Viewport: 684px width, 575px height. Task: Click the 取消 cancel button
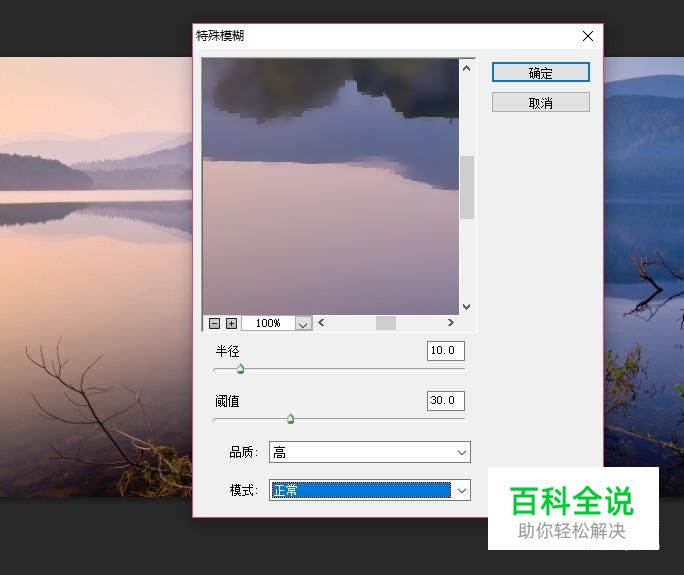(x=540, y=103)
